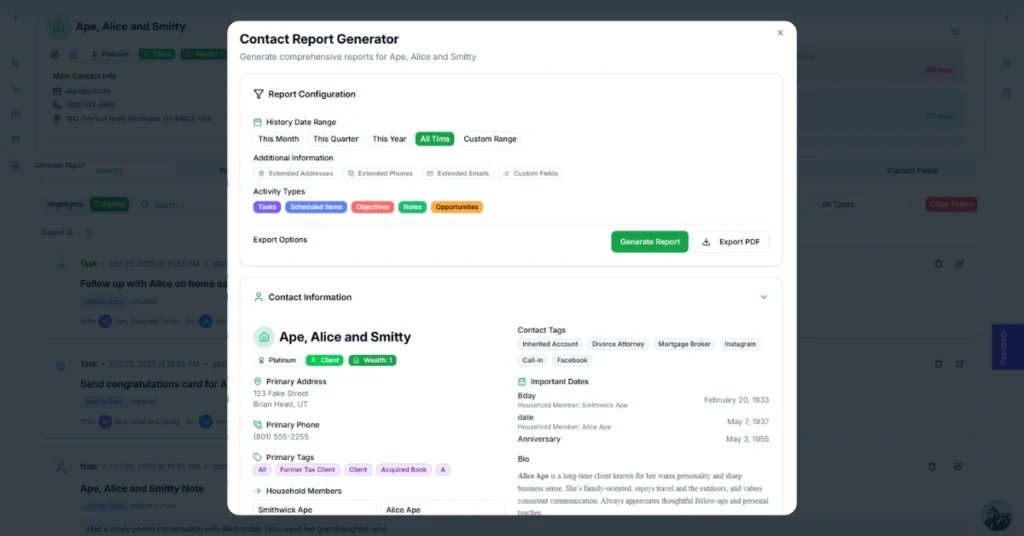The image size is (1024, 536).
Task: Toggle the purple Tasks activity type
Action: click(267, 207)
